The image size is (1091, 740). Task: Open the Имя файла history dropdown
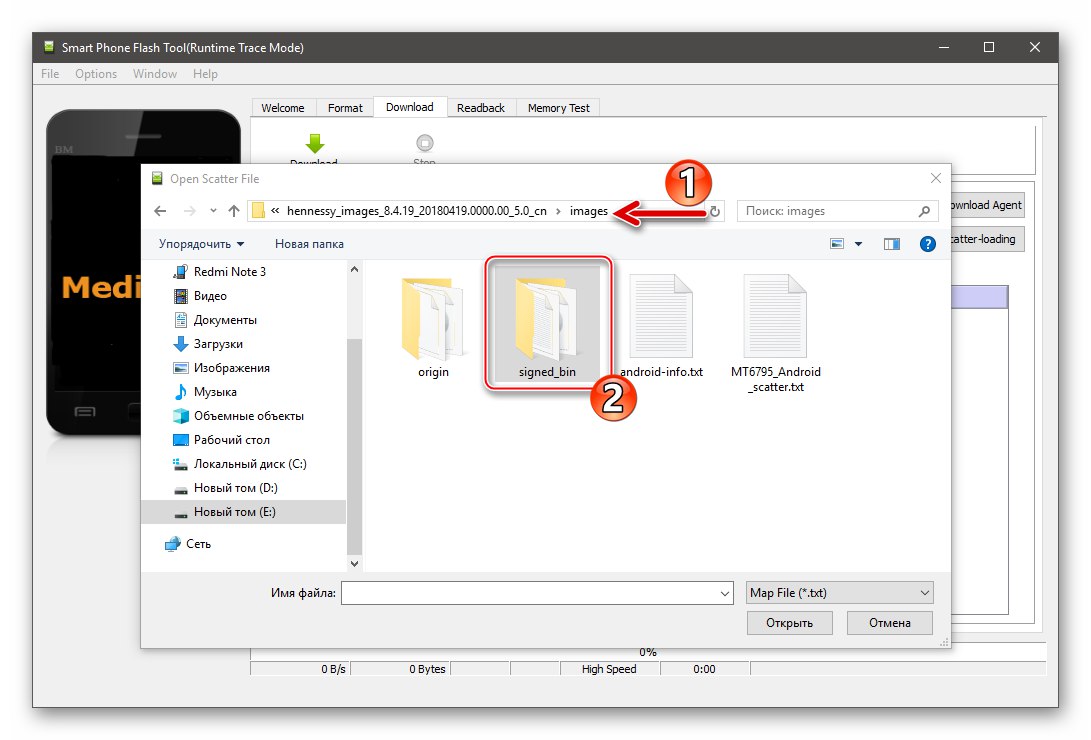pos(724,593)
